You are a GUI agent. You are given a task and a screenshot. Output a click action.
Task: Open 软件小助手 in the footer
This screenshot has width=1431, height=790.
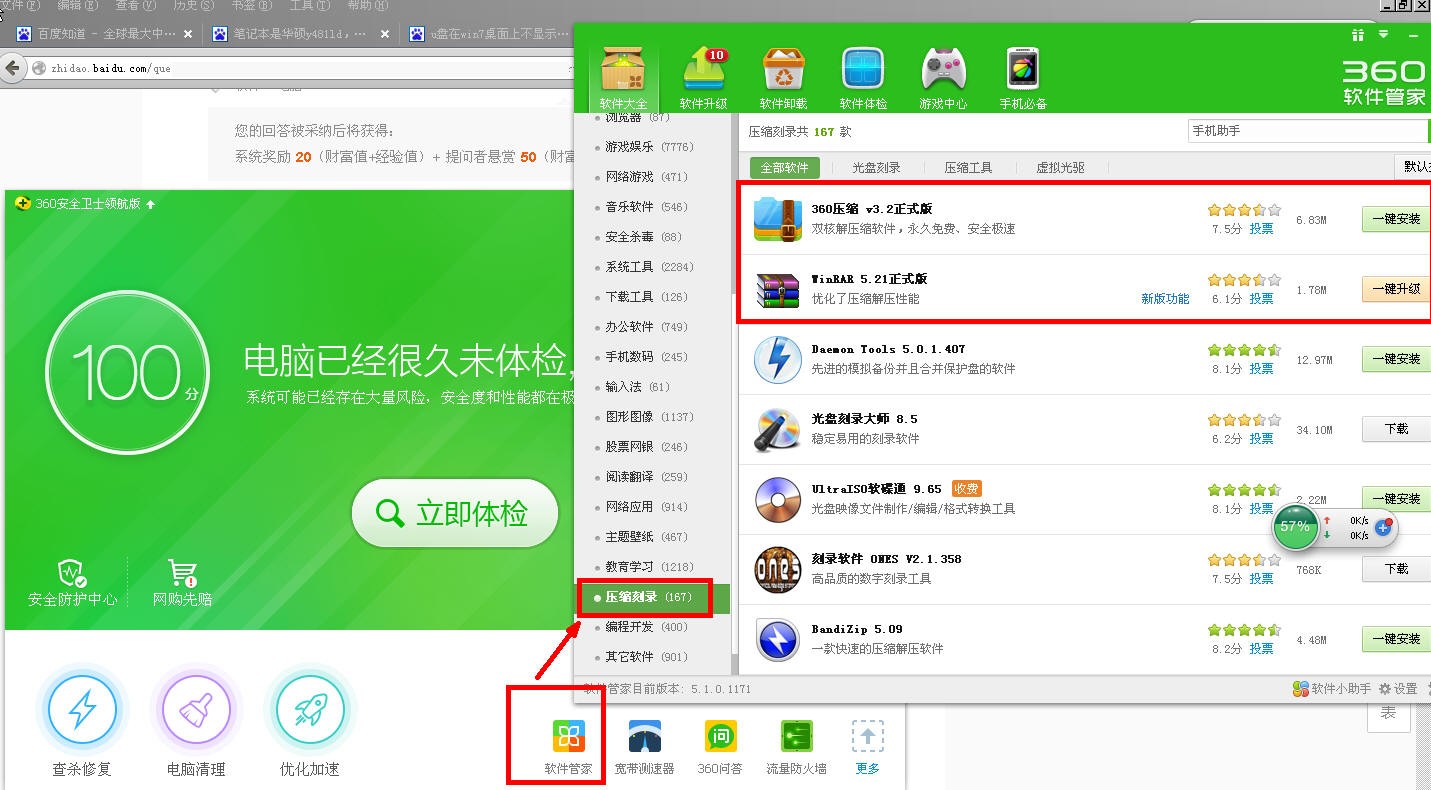(x=1331, y=689)
